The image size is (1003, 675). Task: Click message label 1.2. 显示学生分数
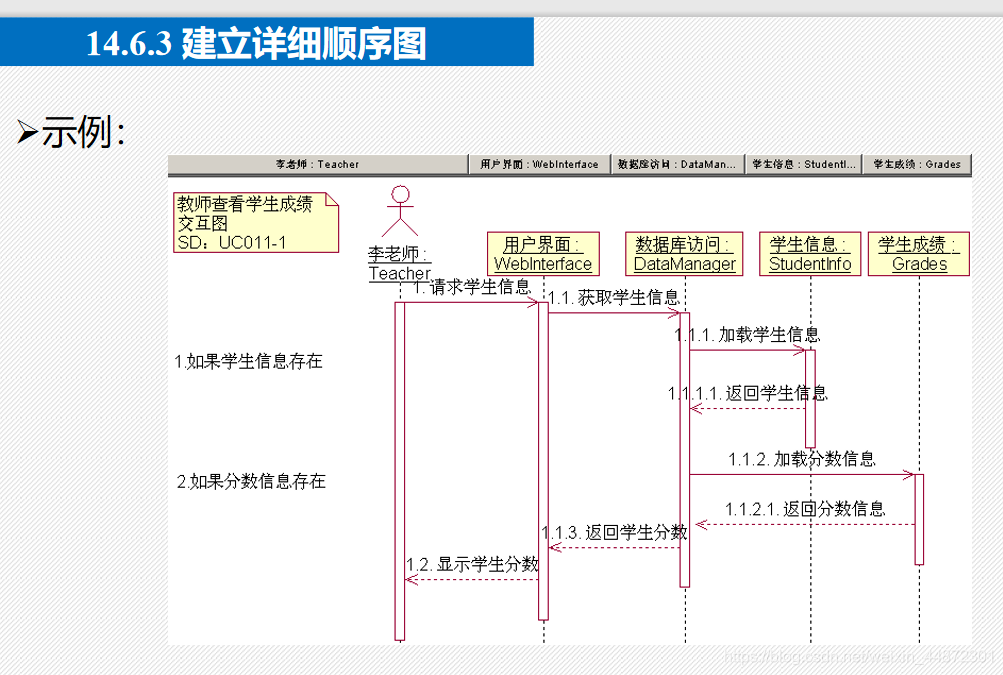point(472,564)
